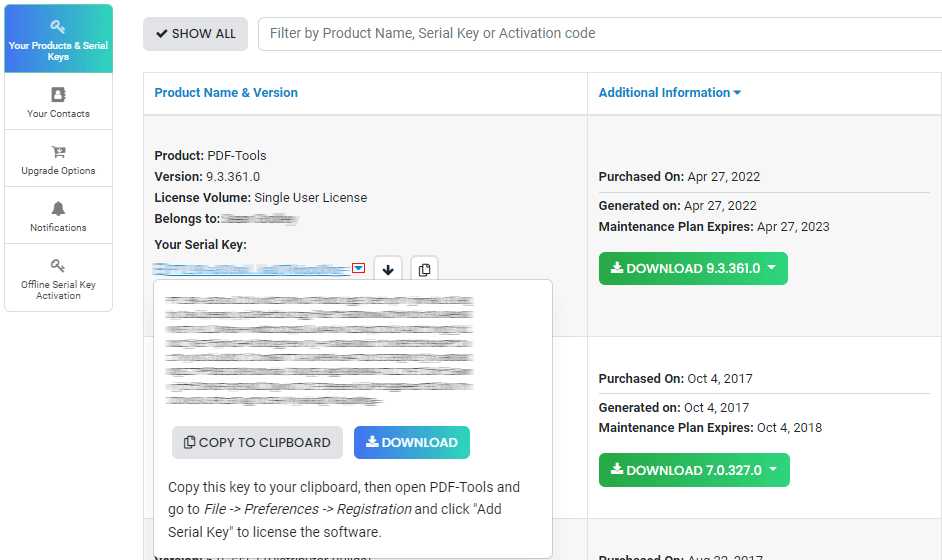Click the Version 9.3.361.0 text
The image size is (942, 560).
pos(207,177)
